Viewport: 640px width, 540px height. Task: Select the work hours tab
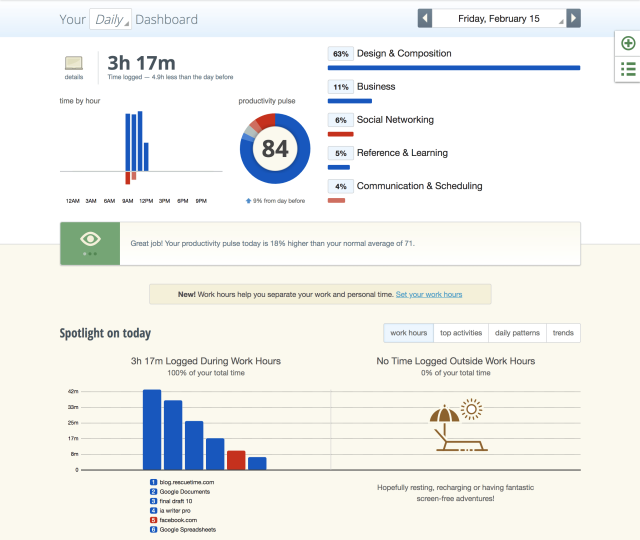click(408, 333)
